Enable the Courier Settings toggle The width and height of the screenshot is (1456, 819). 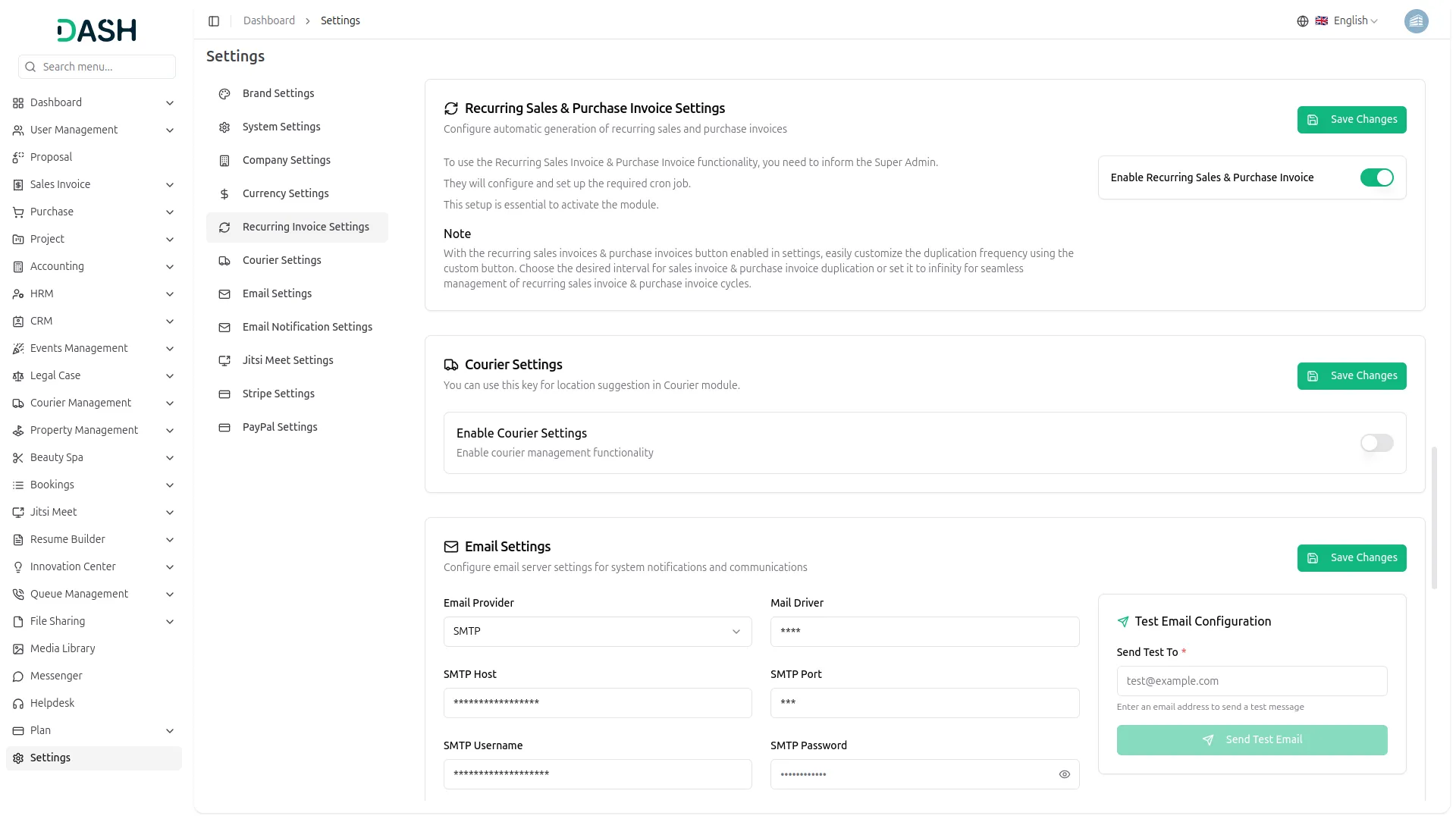(x=1376, y=443)
